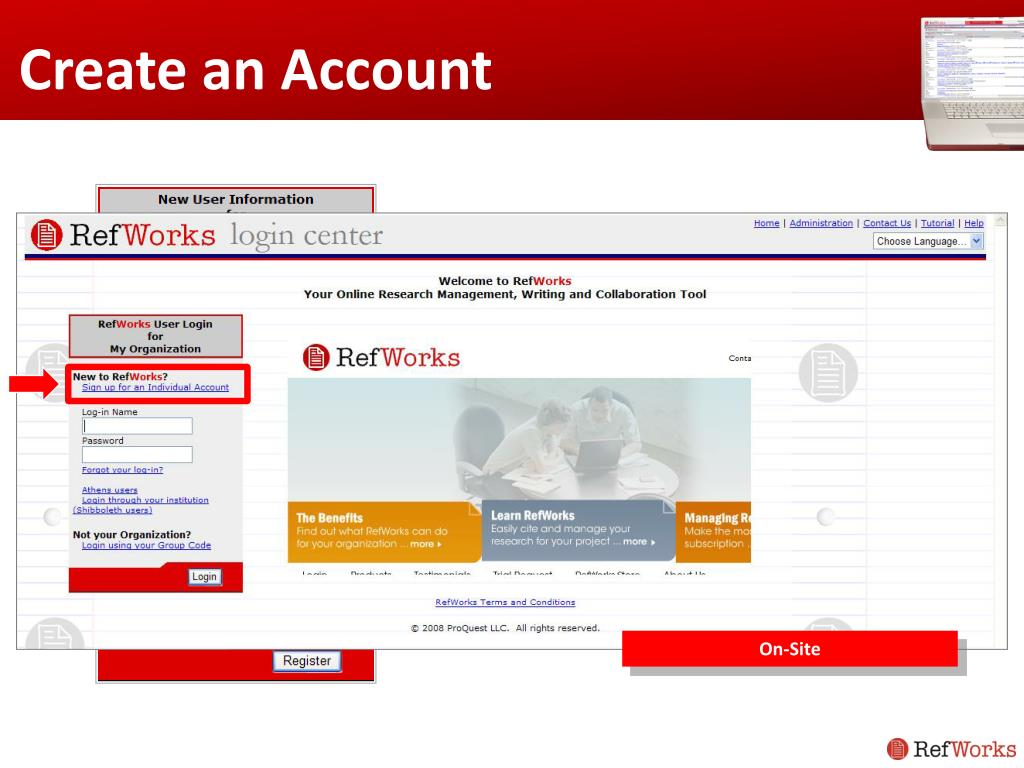Click the RefWorks logo in the slide footer

[x=952, y=749]
